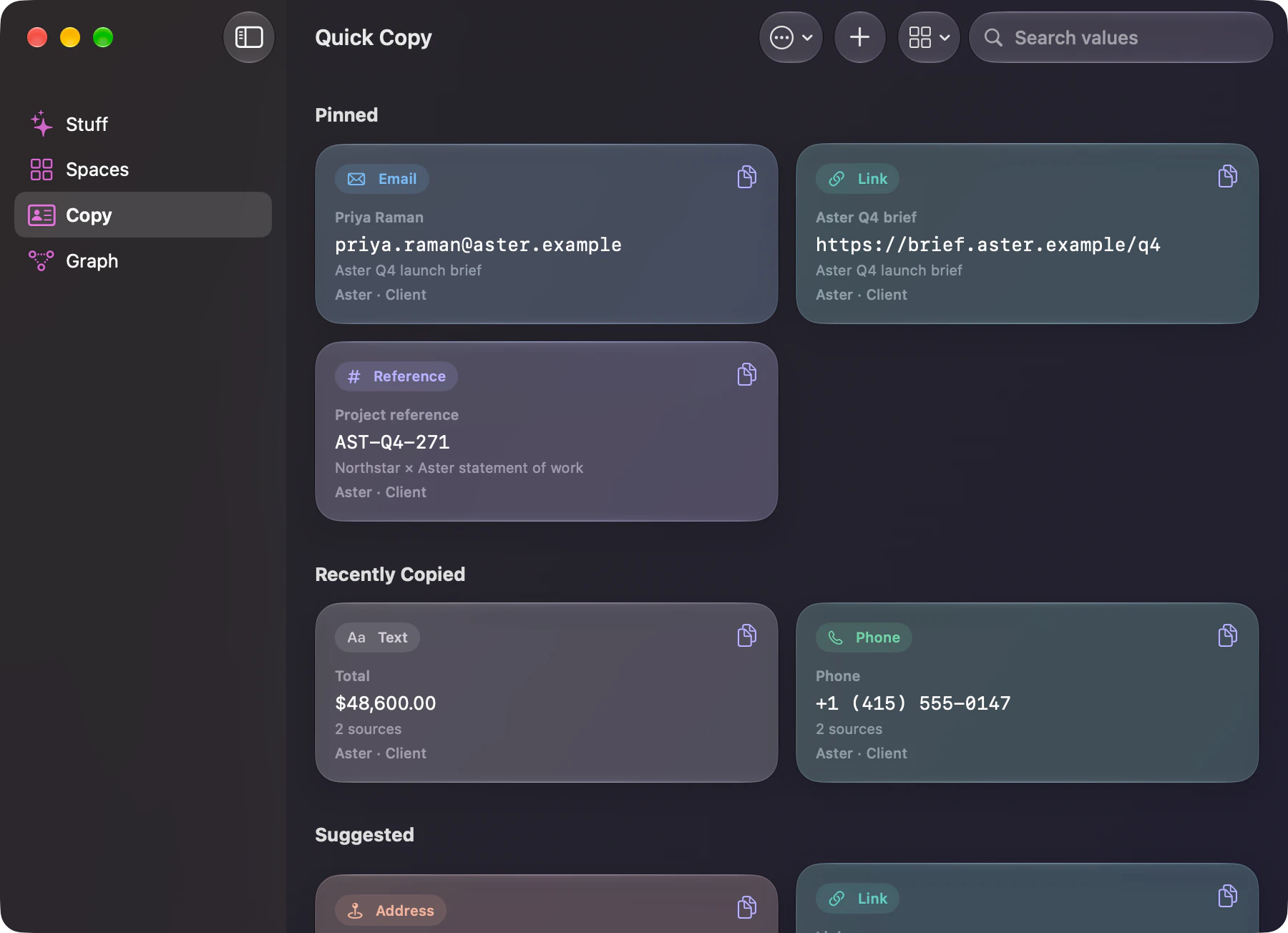Click Northstar × Aster statement of work
This screenshot has width=1288, height=933.
pos(459,468)
